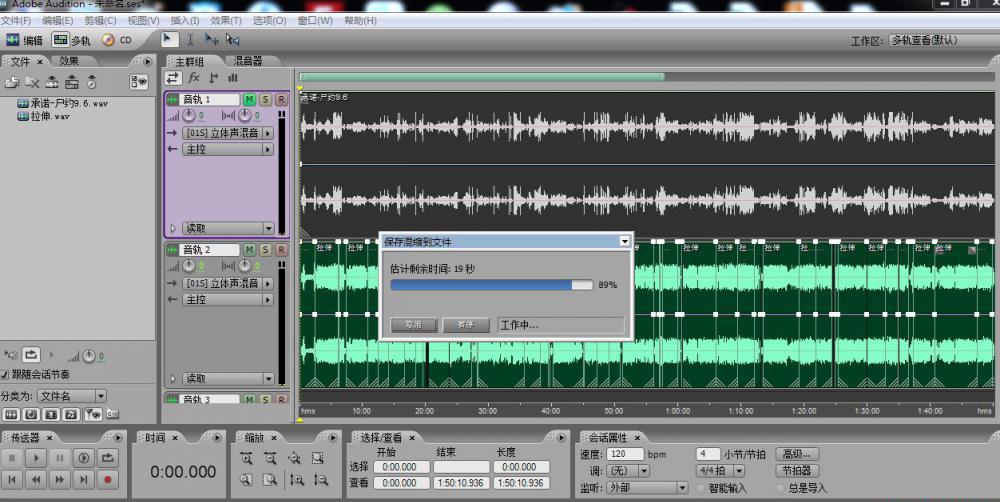Click the 节拍器 metronome button

[797, 471]
